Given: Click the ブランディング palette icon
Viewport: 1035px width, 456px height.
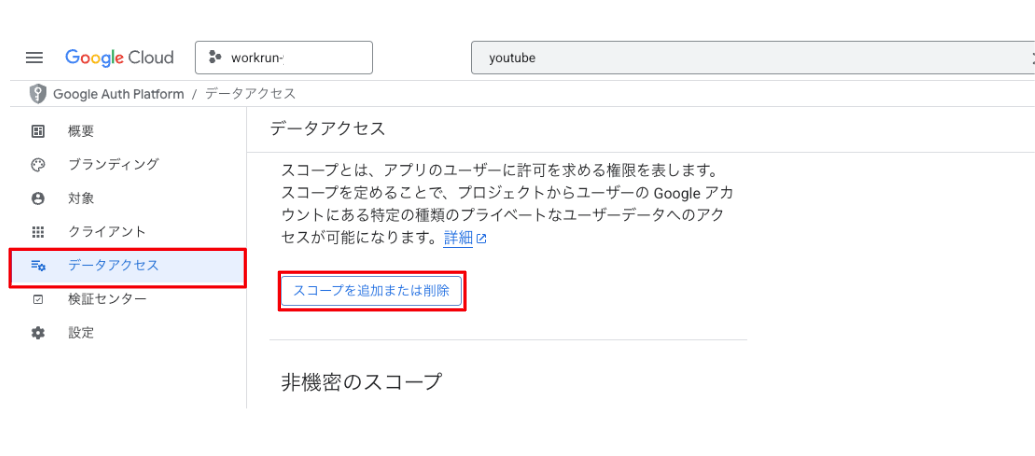Looking at the screenshot, I should [x=38, y=165].
